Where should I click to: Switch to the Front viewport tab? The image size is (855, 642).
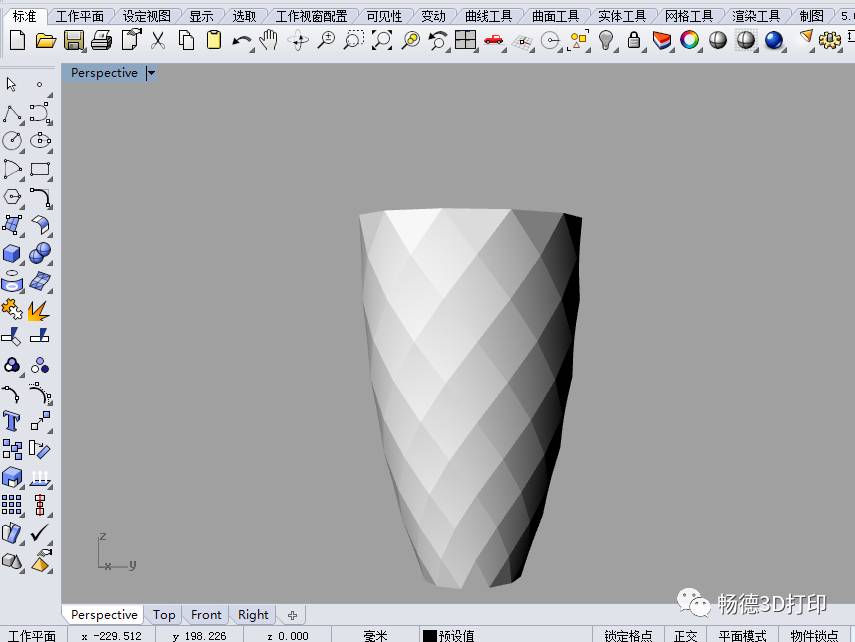click(x=206, y=614)
